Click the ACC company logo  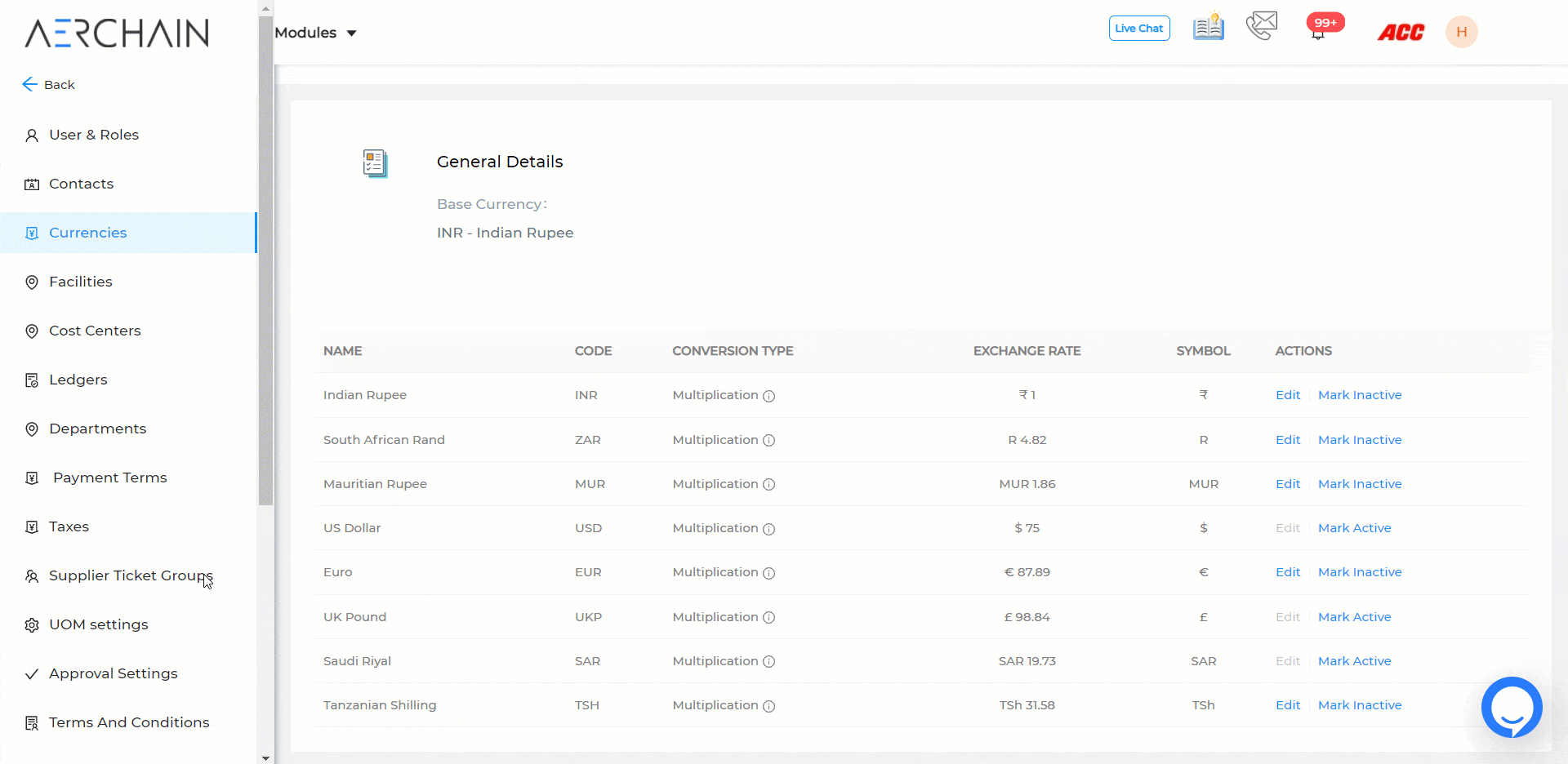[x=1401, y=32]
